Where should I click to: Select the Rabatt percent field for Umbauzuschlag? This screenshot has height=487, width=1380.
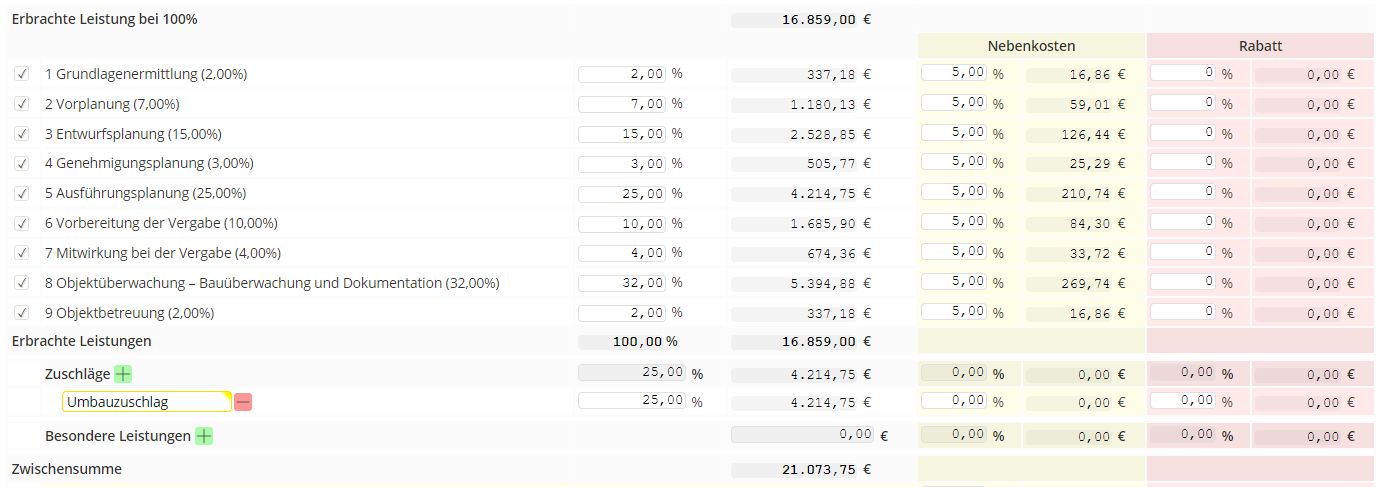(1183, 401)
